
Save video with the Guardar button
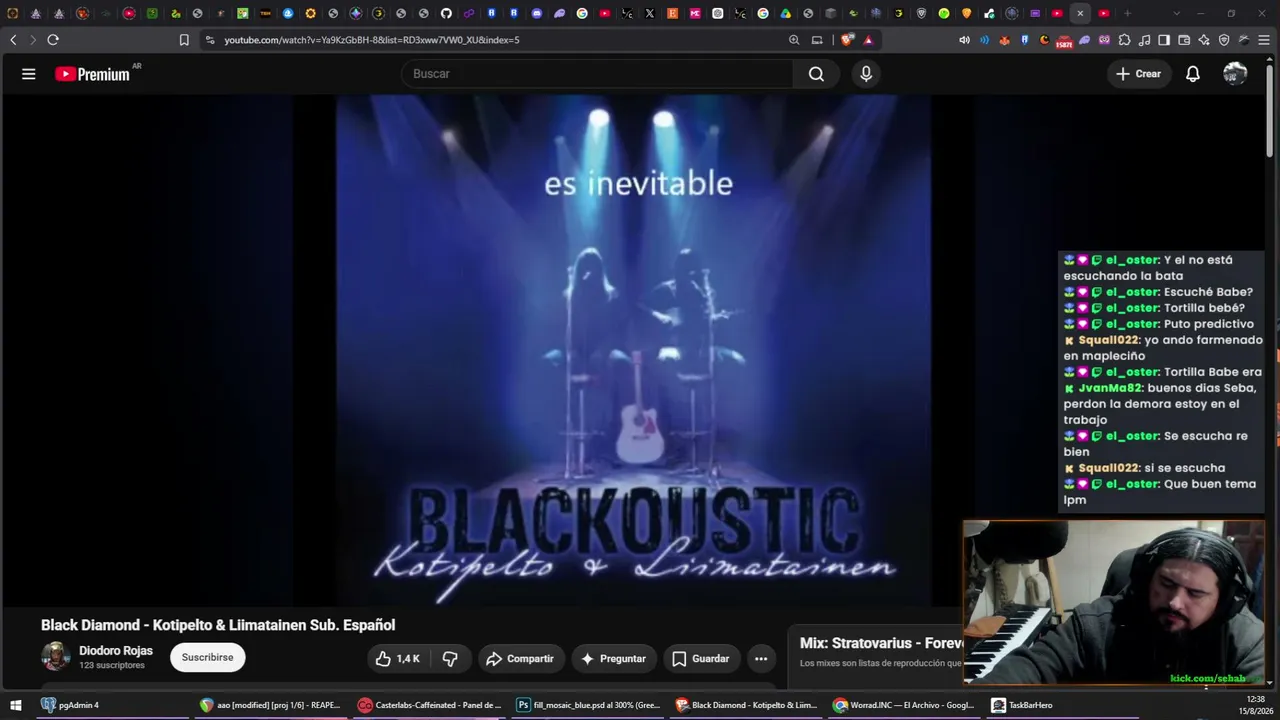[x=700, y=659]
